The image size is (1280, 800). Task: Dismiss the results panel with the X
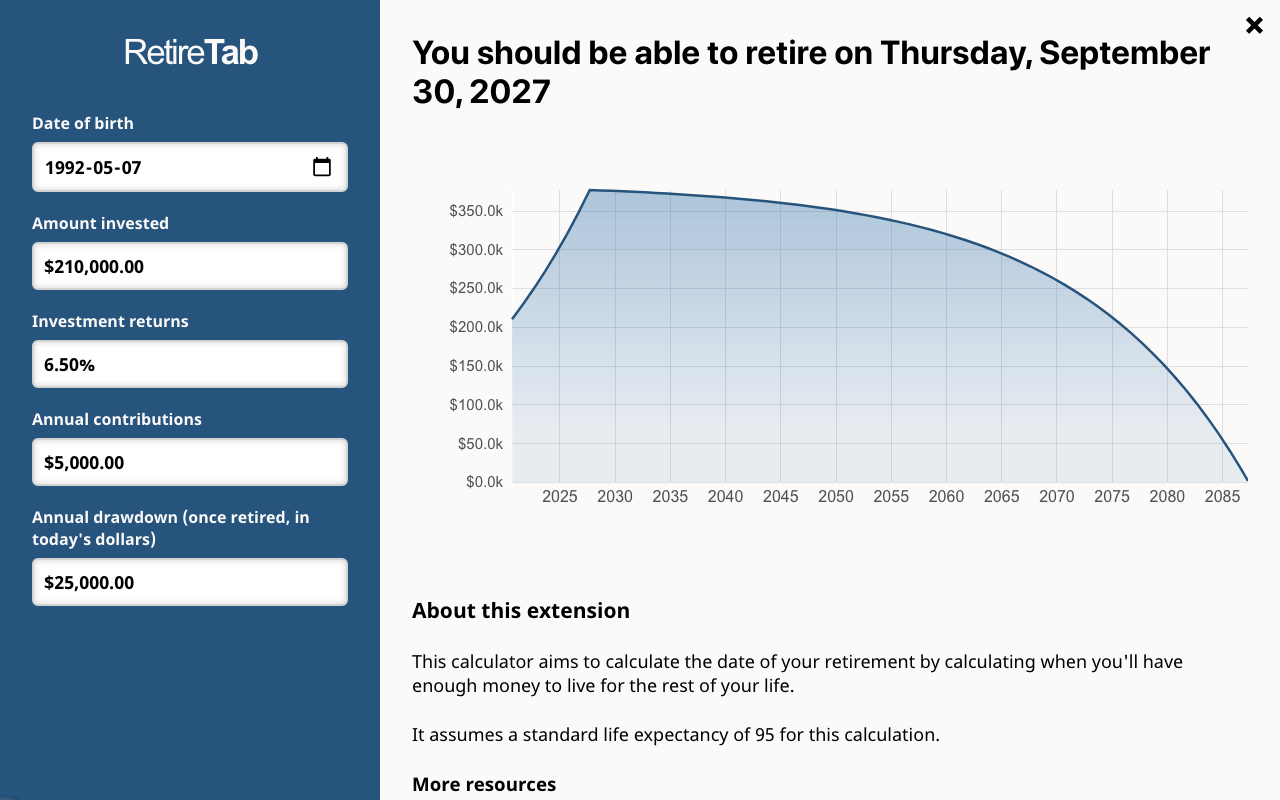click(x=1254, y=25)
